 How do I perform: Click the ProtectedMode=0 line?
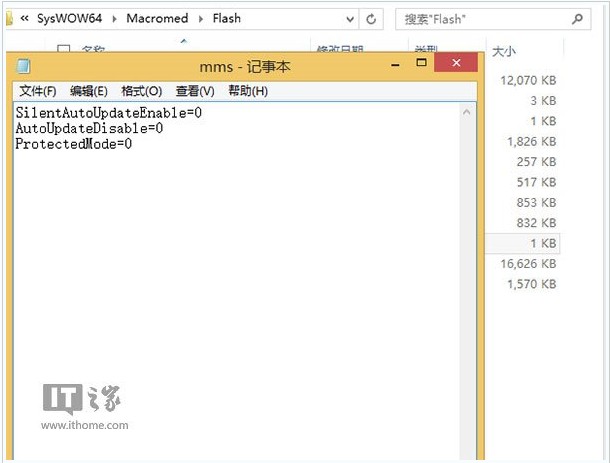pos(74,144)
